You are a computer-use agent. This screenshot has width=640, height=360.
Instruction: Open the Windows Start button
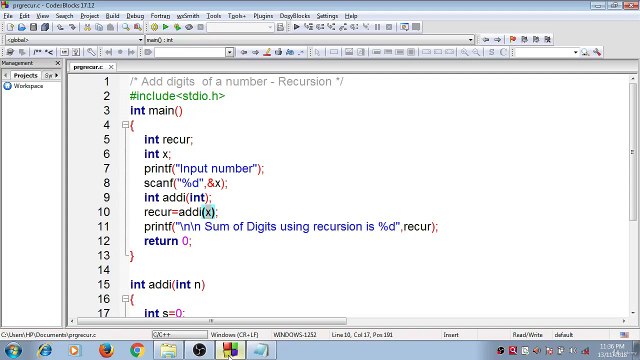click(13, 350)
